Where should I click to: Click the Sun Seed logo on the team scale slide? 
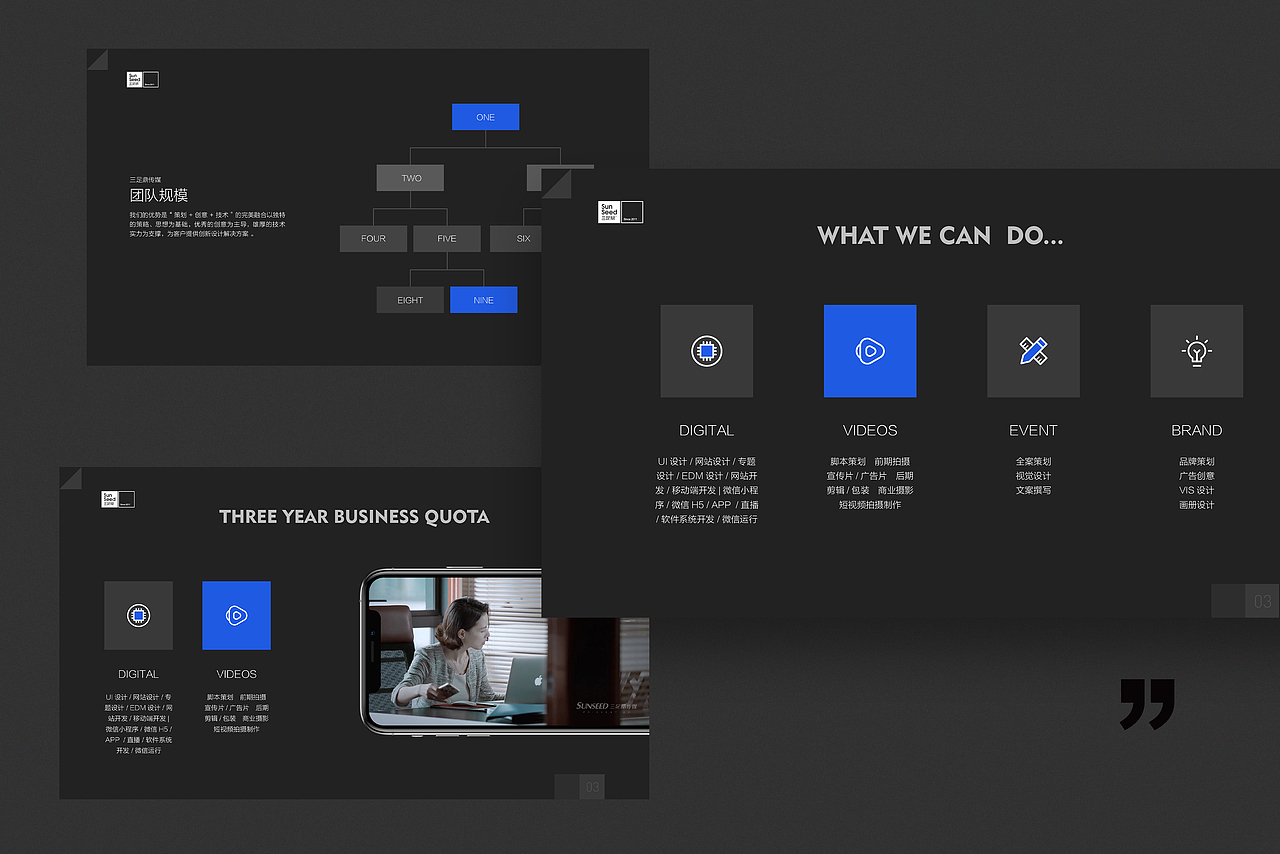143,80
